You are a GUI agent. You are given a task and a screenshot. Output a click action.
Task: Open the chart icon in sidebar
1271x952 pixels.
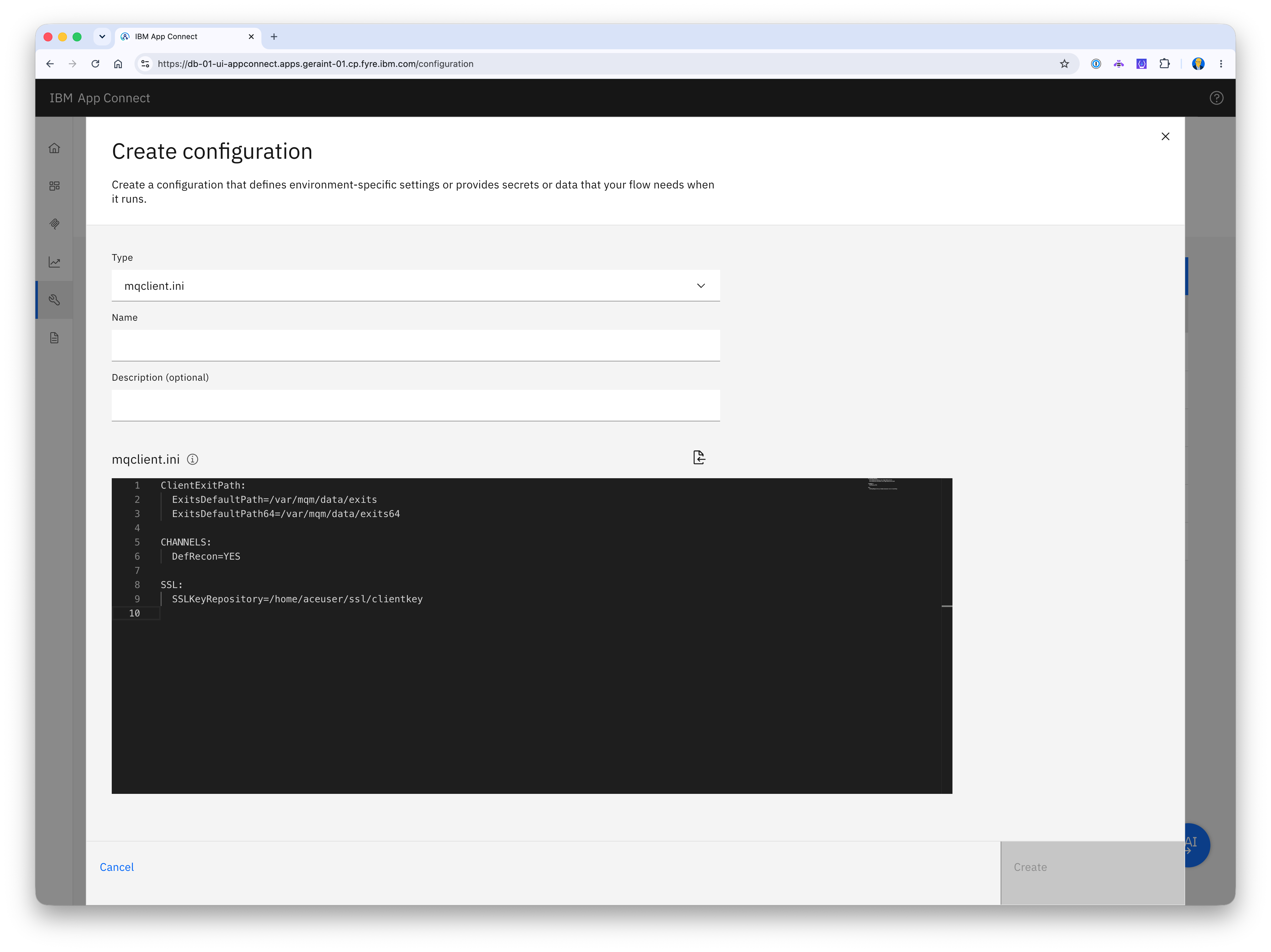pos(54,262)
